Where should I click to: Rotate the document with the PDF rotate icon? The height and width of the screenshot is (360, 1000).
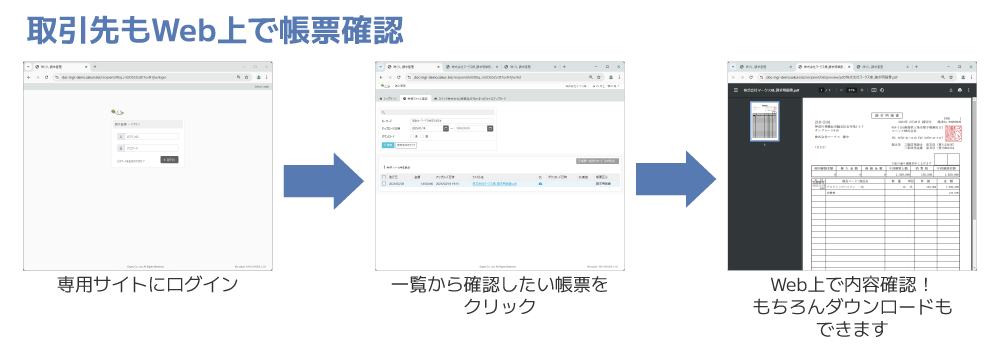coord(882,90)
